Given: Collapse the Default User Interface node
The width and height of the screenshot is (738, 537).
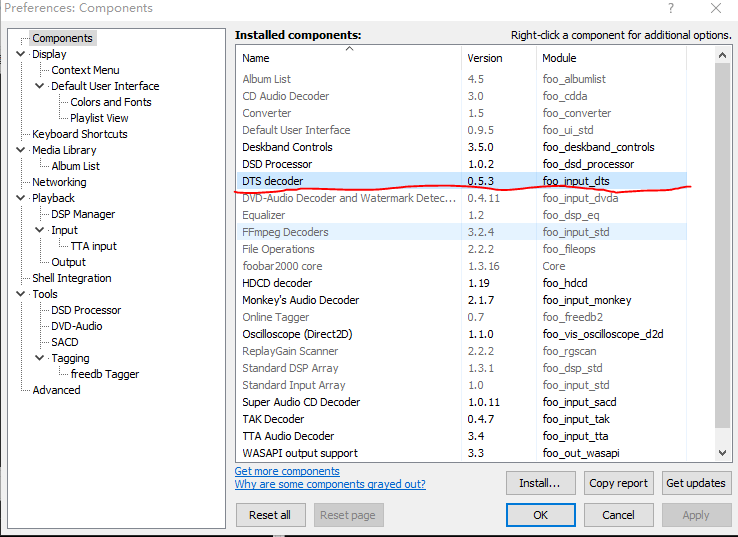Looking at the screenshot, I should point(40,86).
